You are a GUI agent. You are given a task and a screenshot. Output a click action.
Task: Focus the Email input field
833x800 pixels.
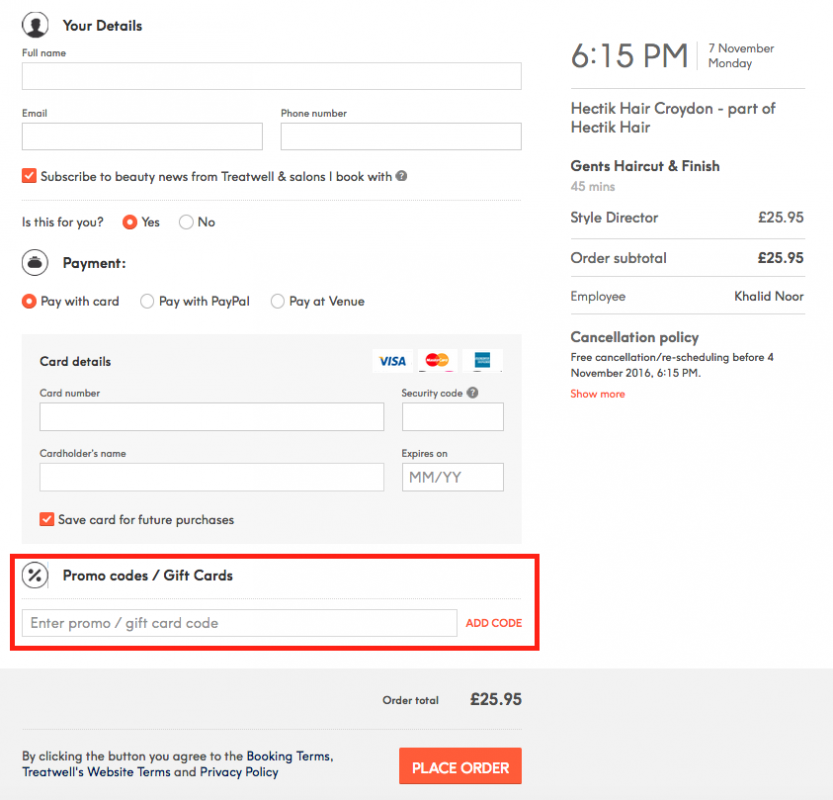[142, 137]
